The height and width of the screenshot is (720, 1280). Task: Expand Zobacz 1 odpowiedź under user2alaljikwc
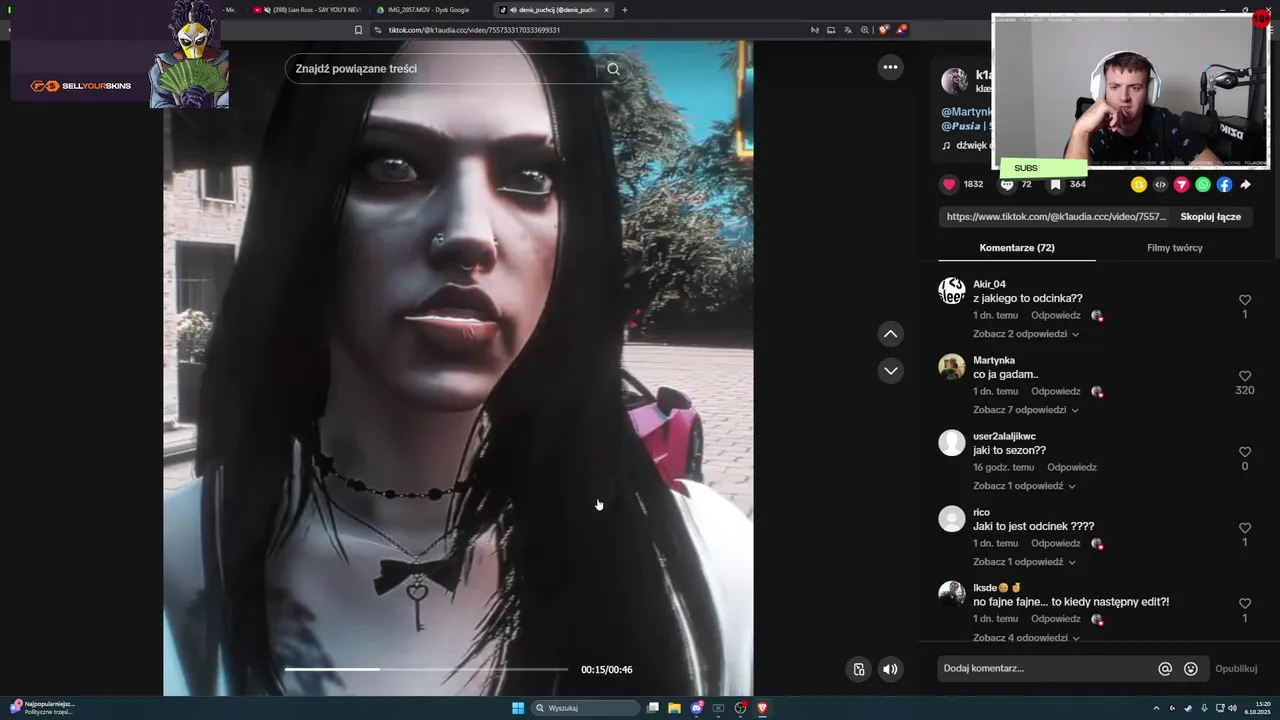point(1024,486)
